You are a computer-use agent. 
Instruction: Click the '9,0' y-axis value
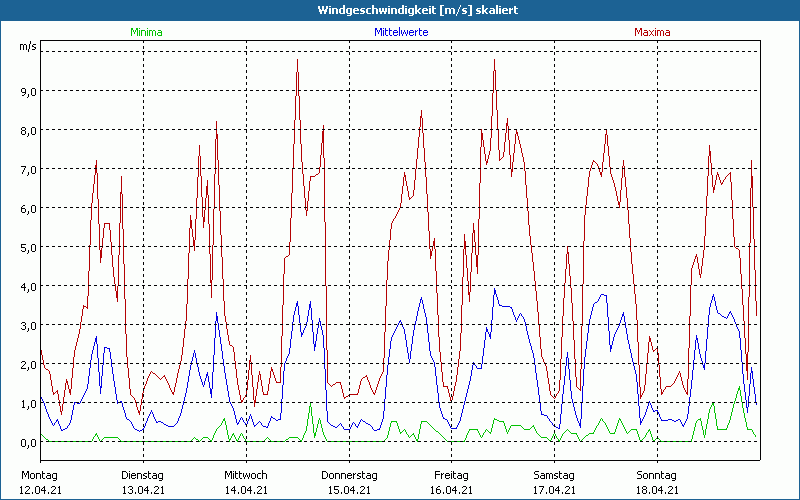(x=29, y=92)
